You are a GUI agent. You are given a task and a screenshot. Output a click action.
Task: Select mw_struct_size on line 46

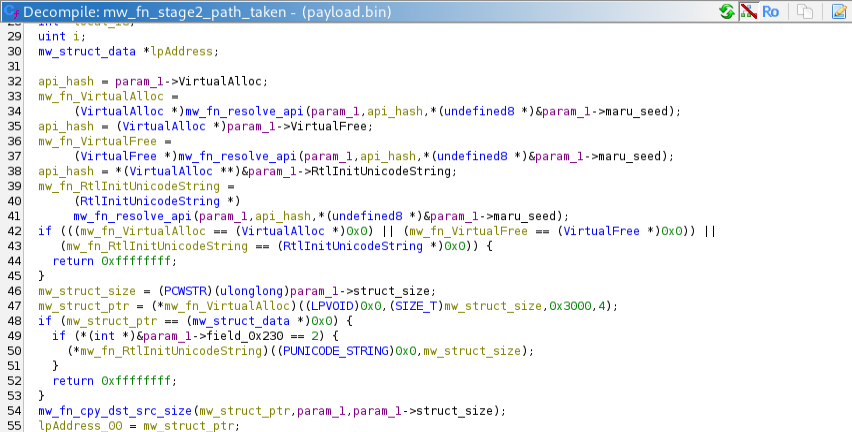[x=86, y=291]
